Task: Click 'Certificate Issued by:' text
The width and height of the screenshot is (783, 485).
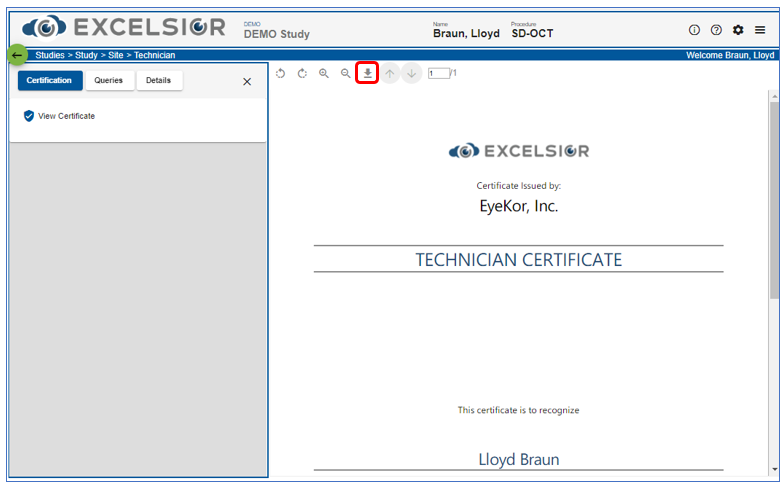Action: 519,186
